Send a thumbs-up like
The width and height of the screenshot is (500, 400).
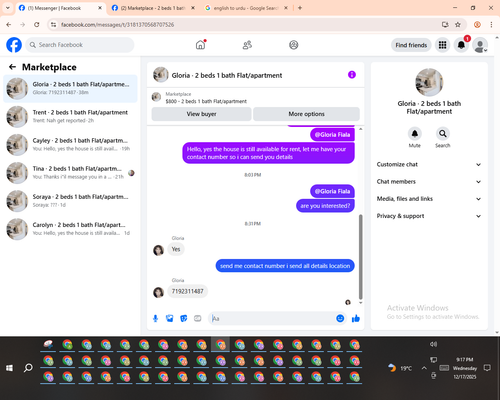(x=356, y=319)
